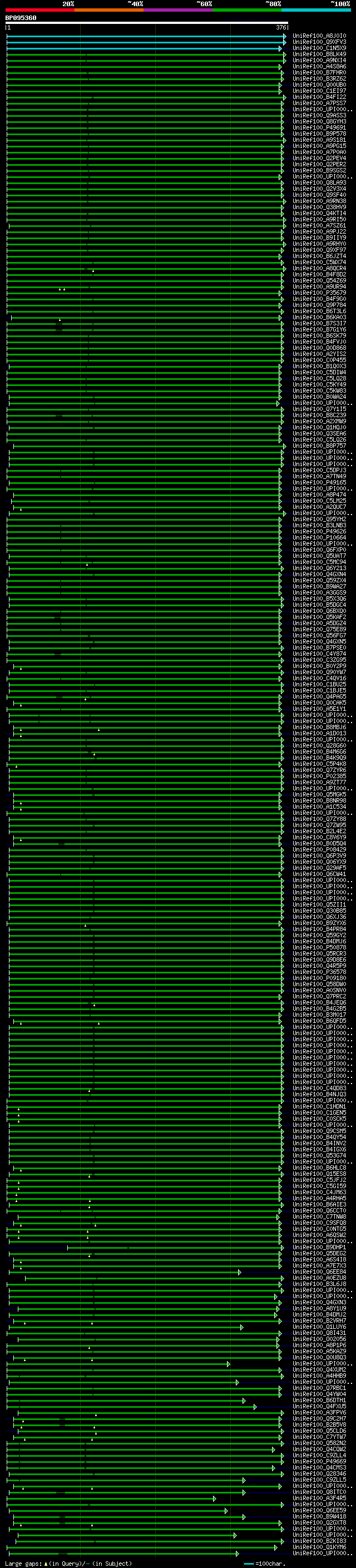The image size is (356, 1568).
Task: Select hit UniRef100_Q9SF40
Action: [319, 195]
